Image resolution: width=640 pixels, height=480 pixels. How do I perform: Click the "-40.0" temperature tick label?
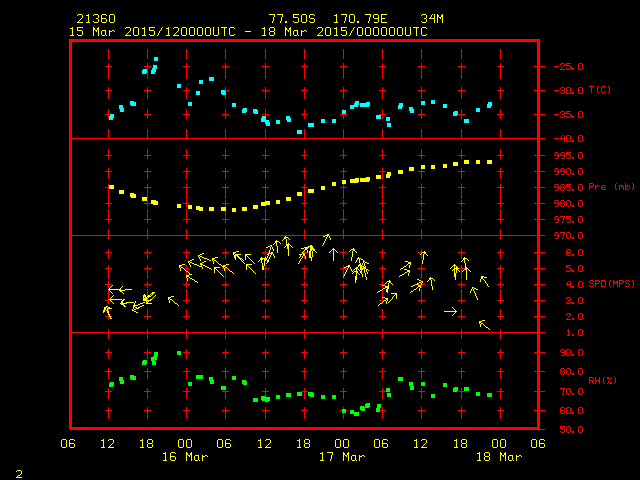click(569, 139)
